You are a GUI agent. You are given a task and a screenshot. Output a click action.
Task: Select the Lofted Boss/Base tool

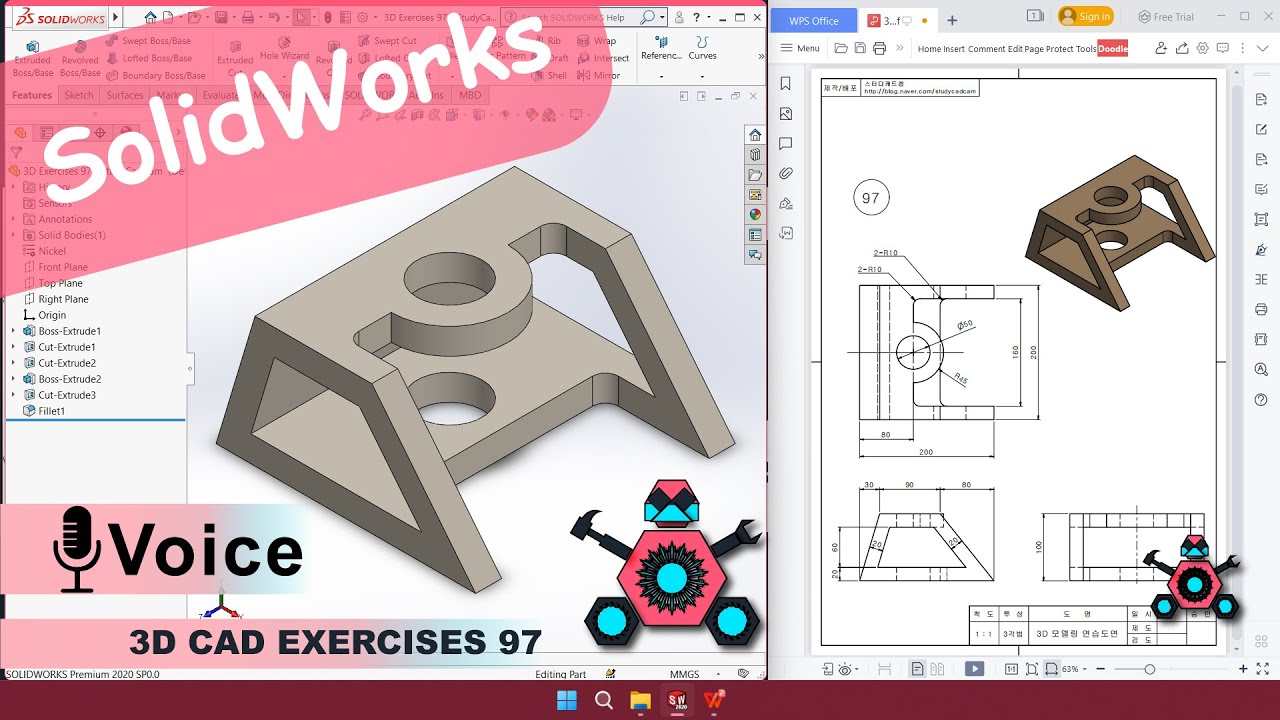click(x=149, y=58)
